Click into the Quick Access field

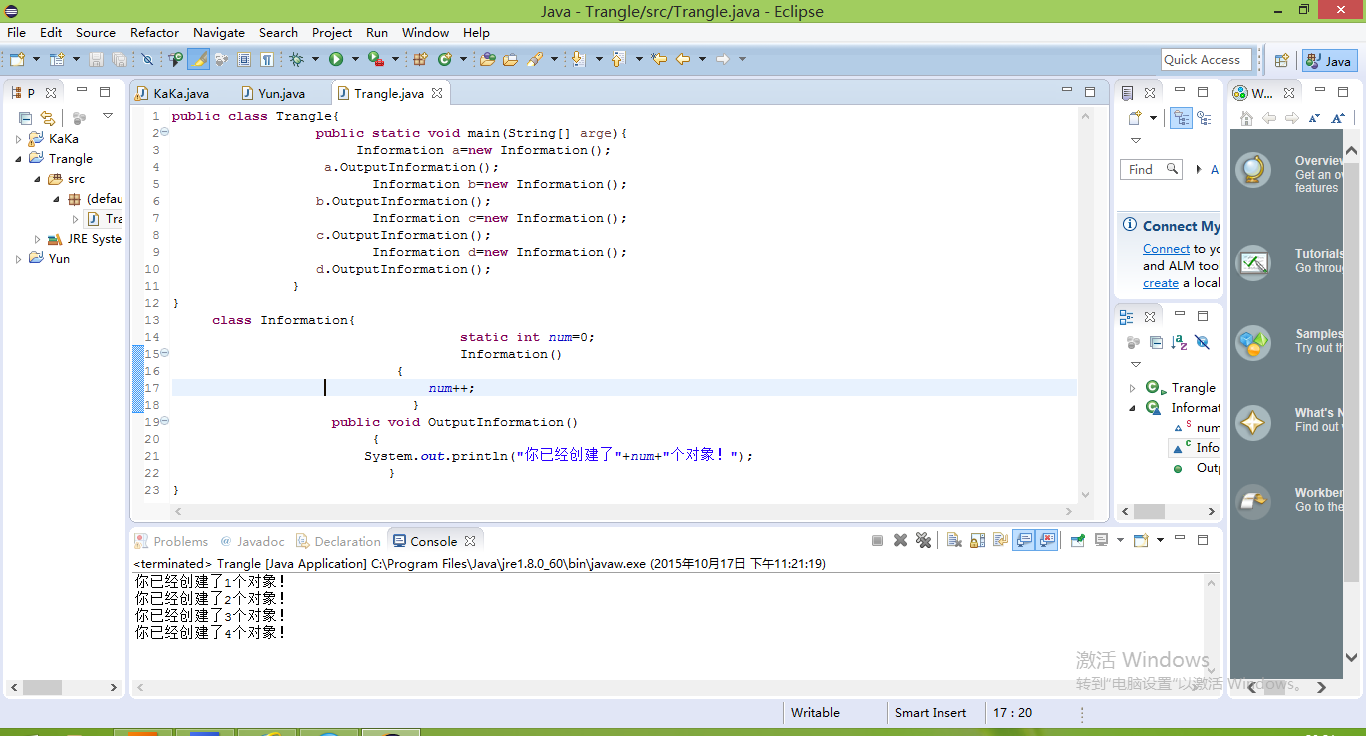click(1207, 60)
